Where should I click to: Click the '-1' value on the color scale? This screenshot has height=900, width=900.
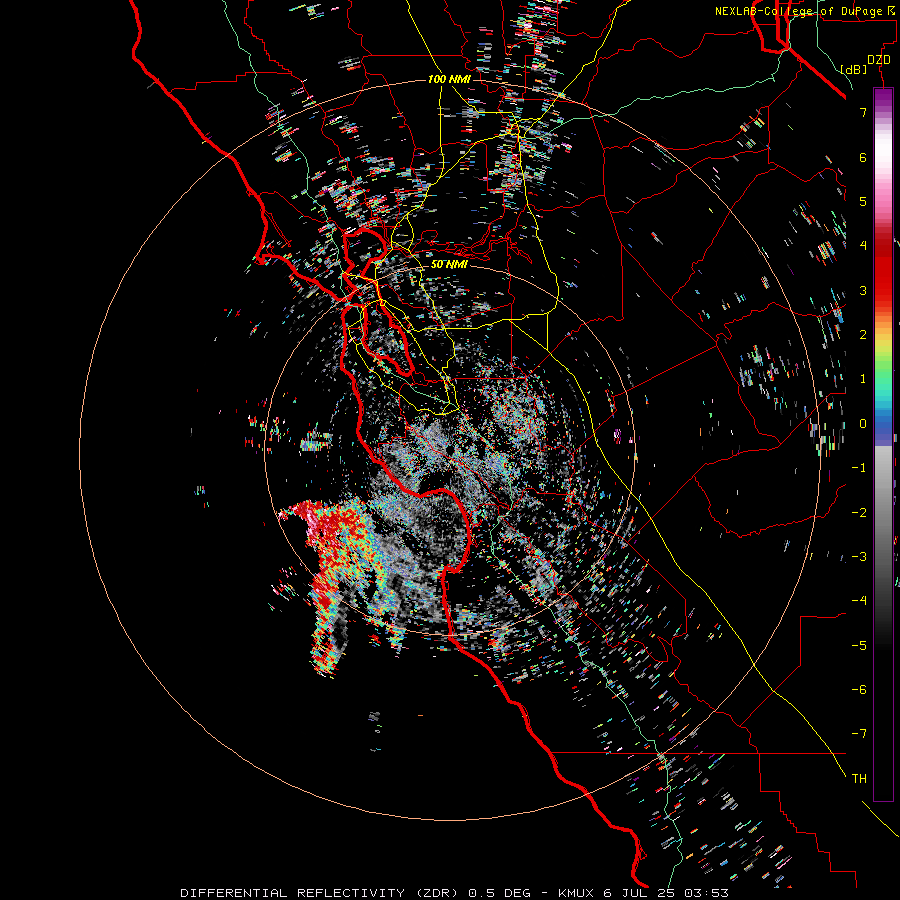click(859, 468)
